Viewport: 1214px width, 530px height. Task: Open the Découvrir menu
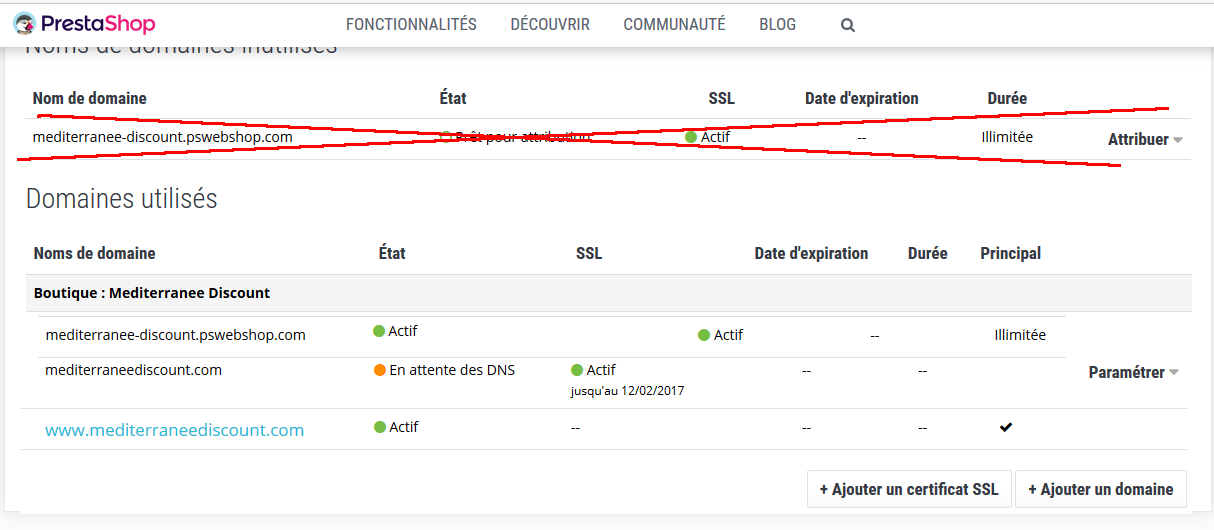[x=550, y=24]
